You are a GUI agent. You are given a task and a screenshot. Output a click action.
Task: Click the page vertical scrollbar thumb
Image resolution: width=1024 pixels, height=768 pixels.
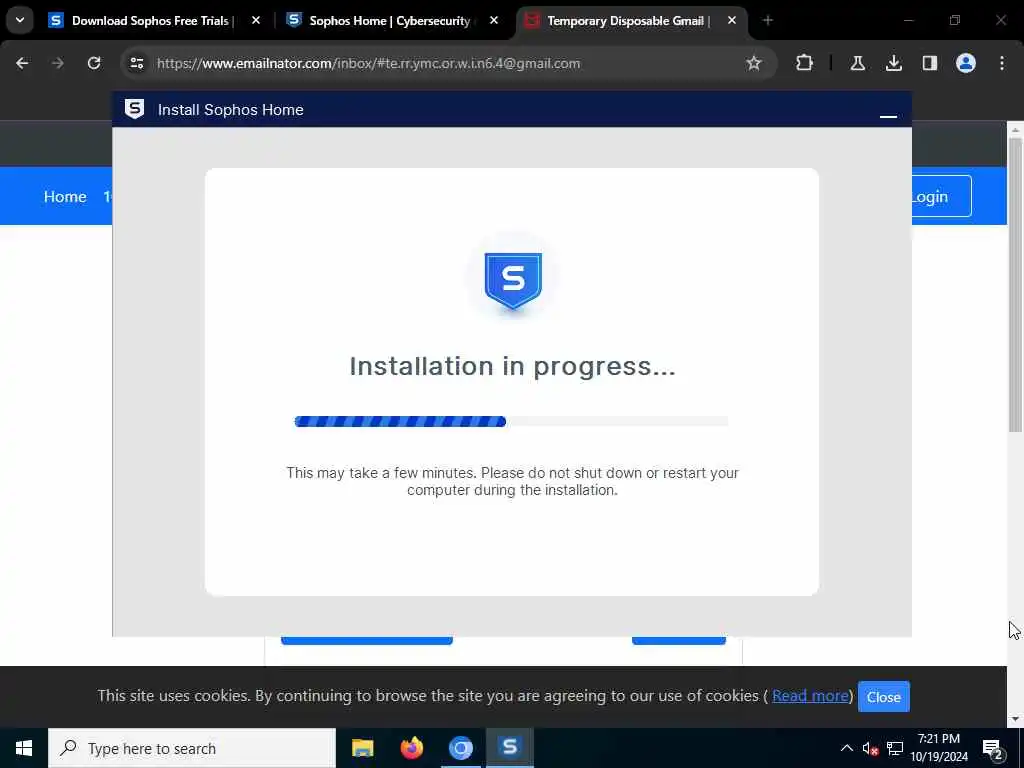tap(1015, 284)
